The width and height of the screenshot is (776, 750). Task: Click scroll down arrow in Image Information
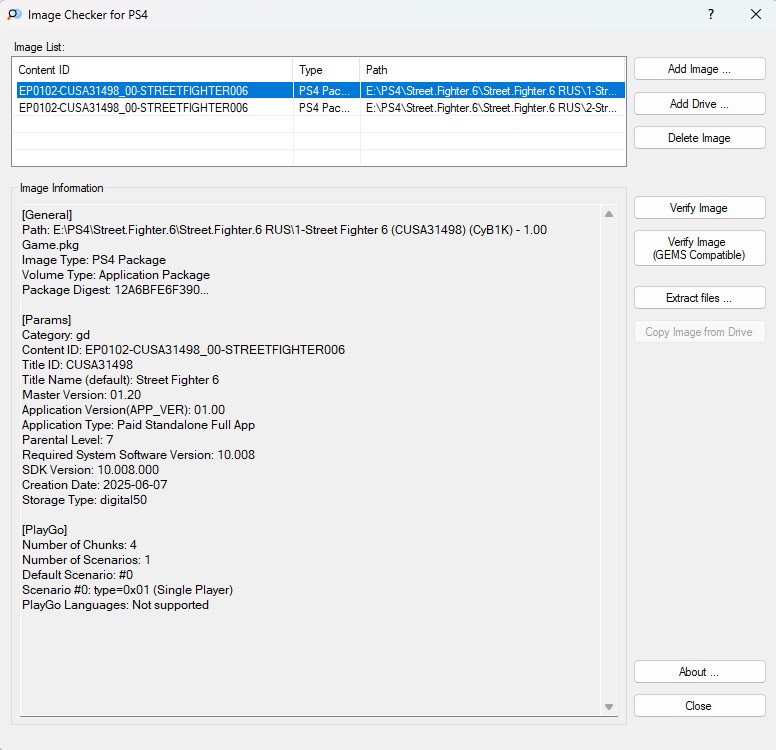pyautogui.click(x=609, y=707)
